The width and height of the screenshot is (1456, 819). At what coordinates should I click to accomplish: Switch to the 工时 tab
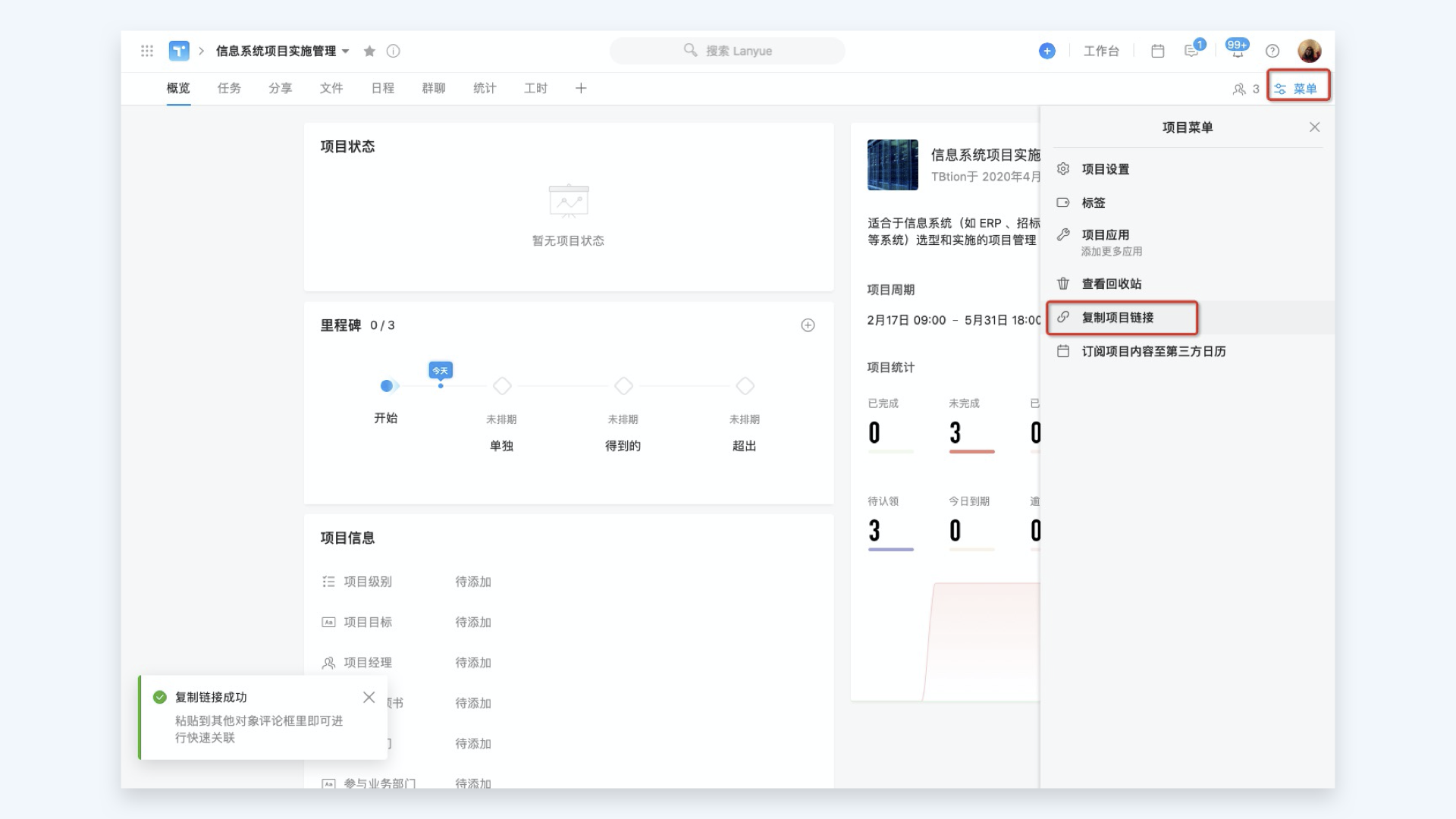point(535,88)
